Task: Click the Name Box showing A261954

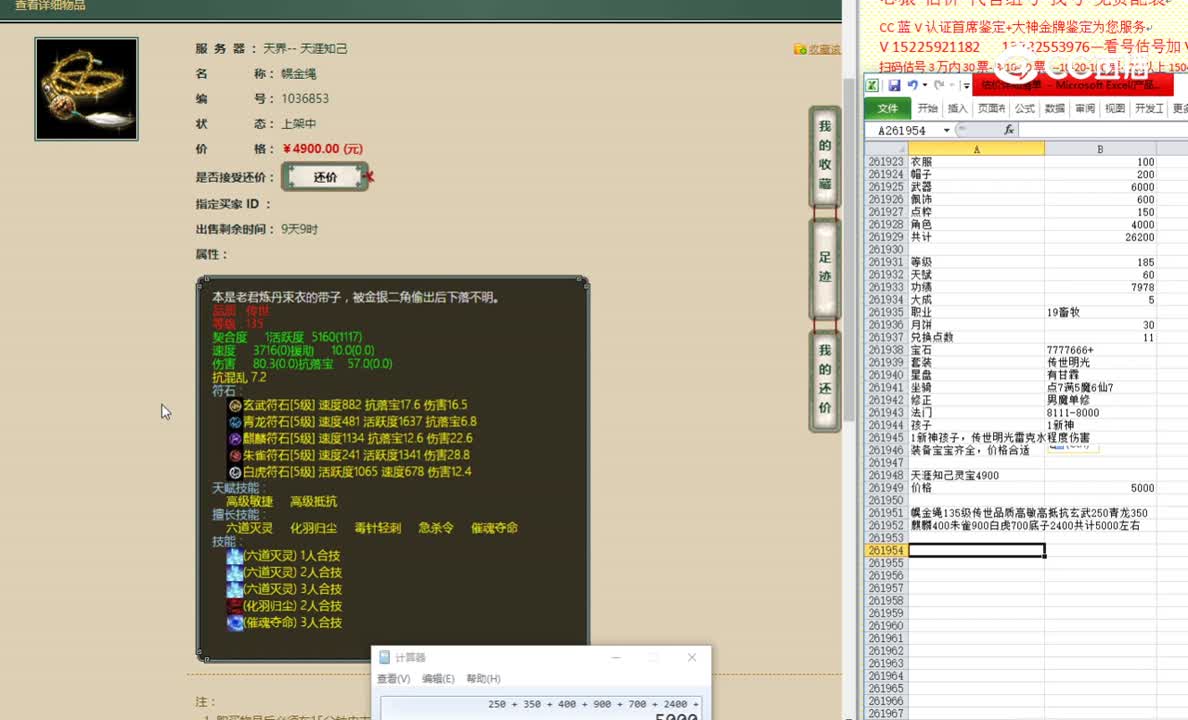Action: (902, 130)
